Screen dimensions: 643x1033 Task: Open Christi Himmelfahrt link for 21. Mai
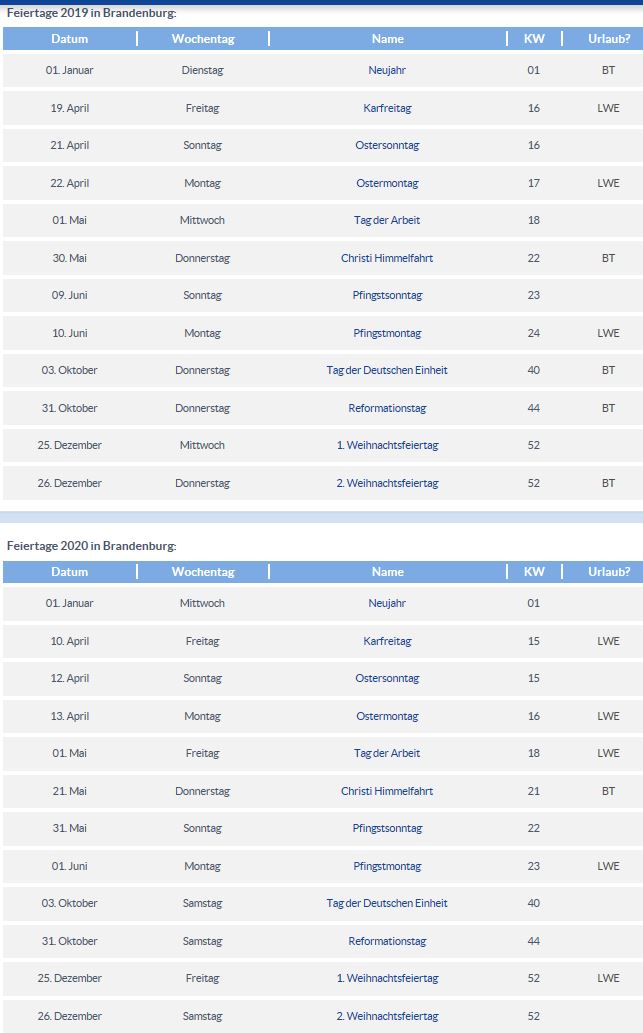tap(387, 791)
